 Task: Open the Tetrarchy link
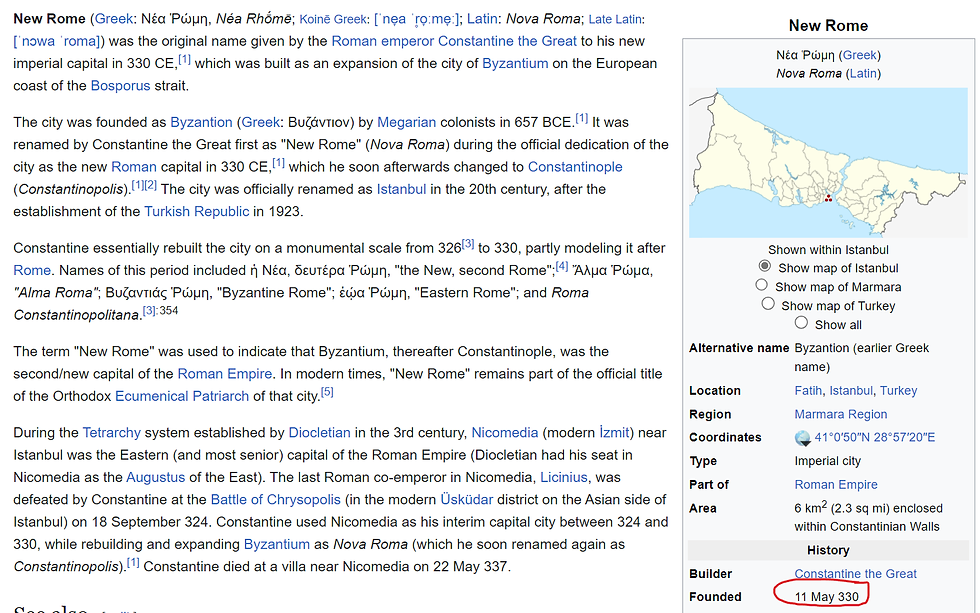pyautogui.click(x=111, y=432)
